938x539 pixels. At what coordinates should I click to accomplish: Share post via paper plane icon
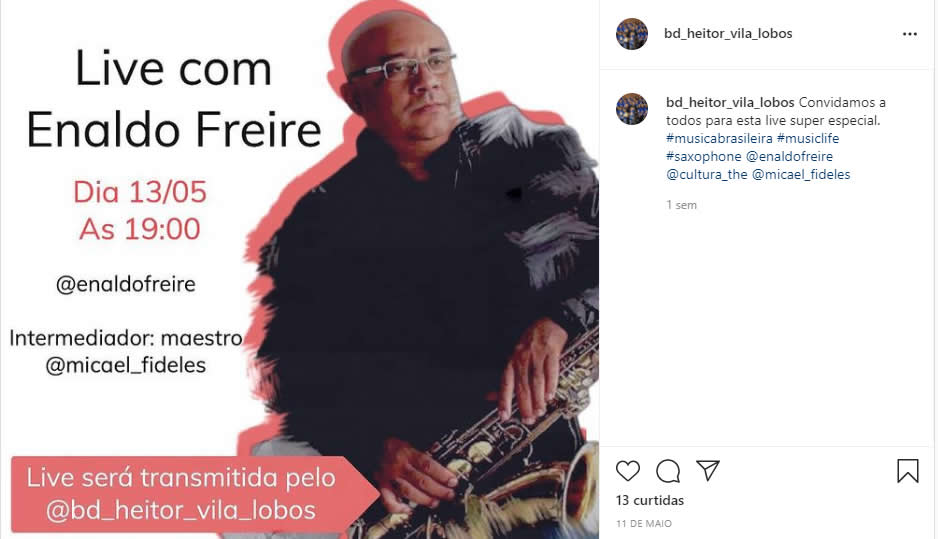(x=708, y=470)
